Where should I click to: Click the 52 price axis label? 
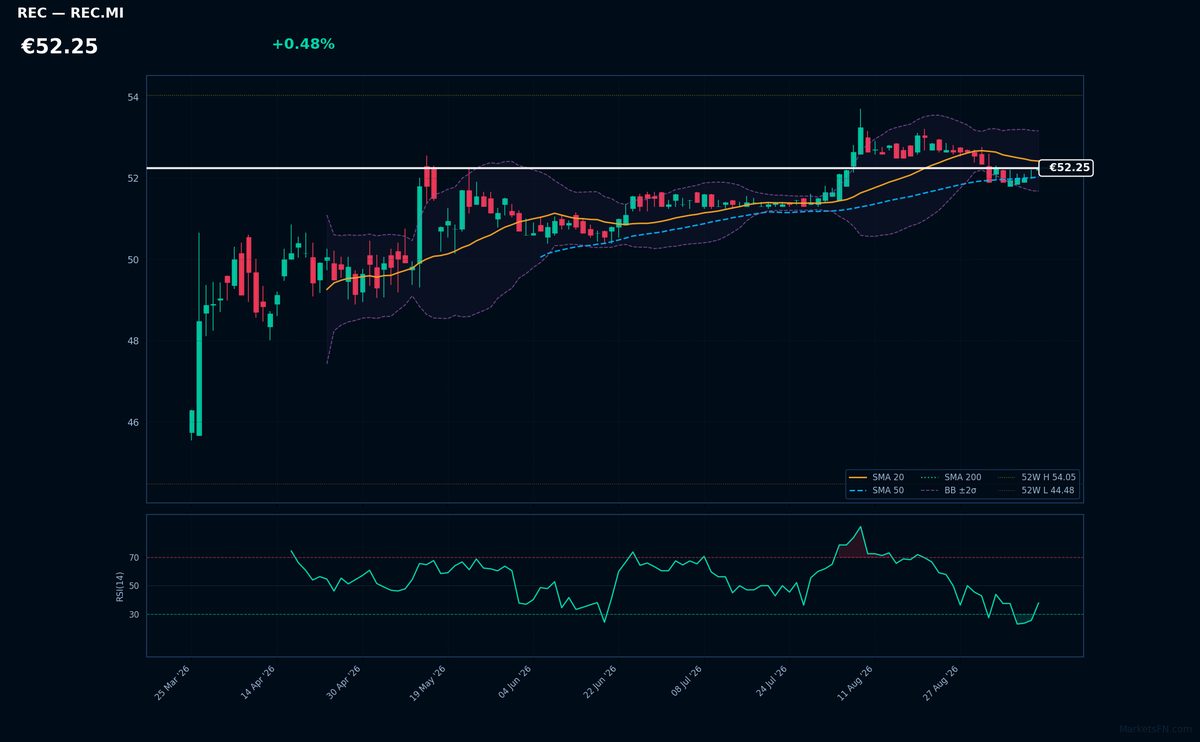(x=133, y=178)
